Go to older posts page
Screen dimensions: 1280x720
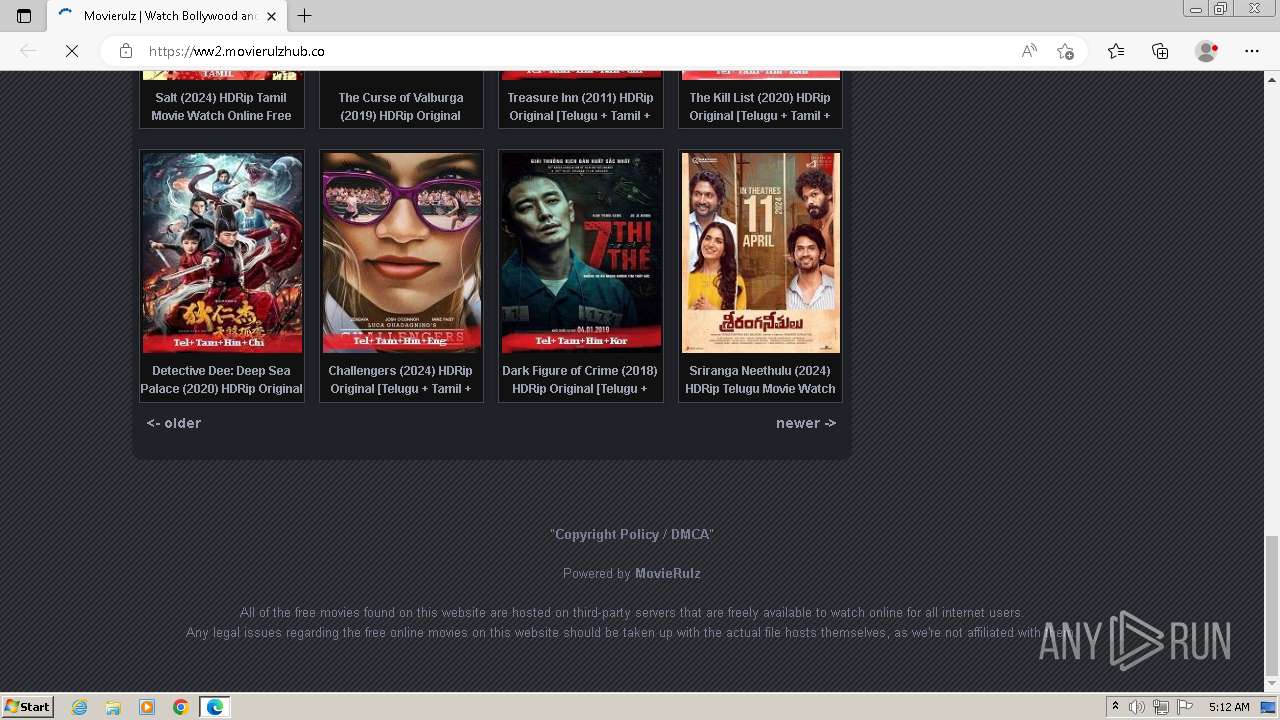[174, 423]
